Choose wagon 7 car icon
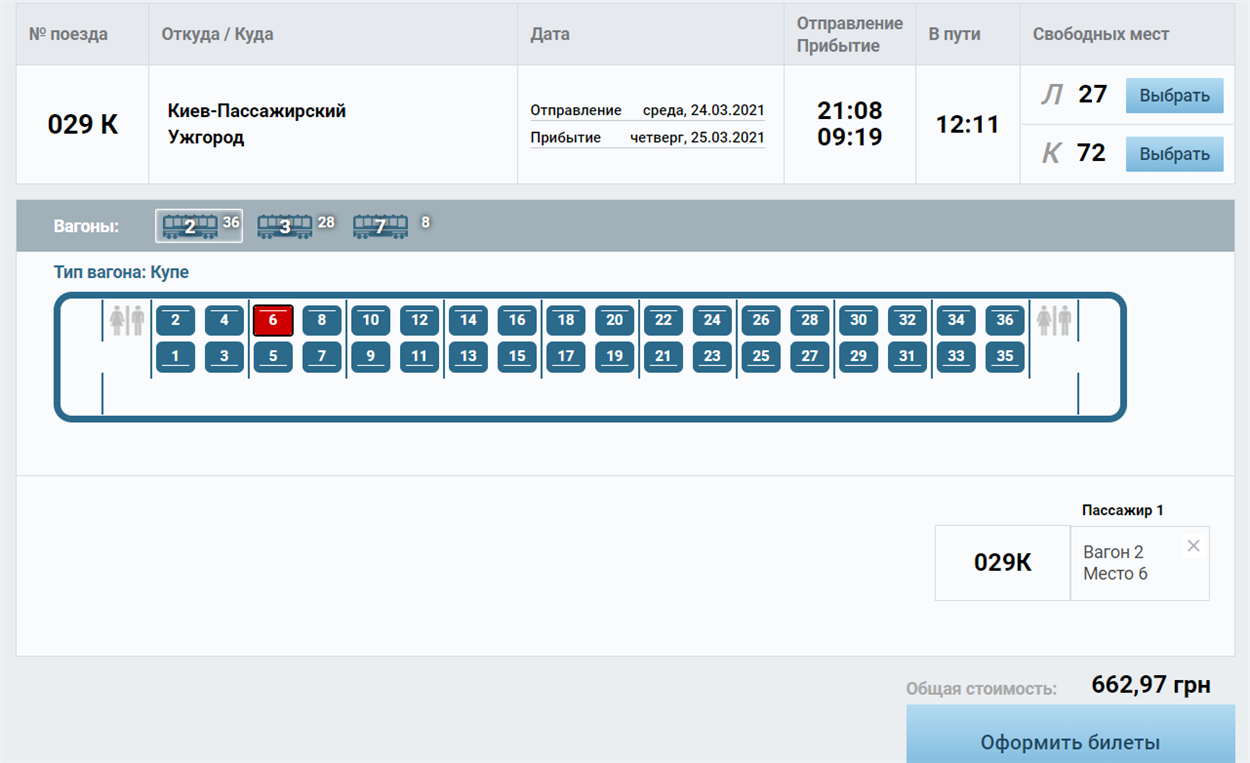1250x763 pixels. 380,226
